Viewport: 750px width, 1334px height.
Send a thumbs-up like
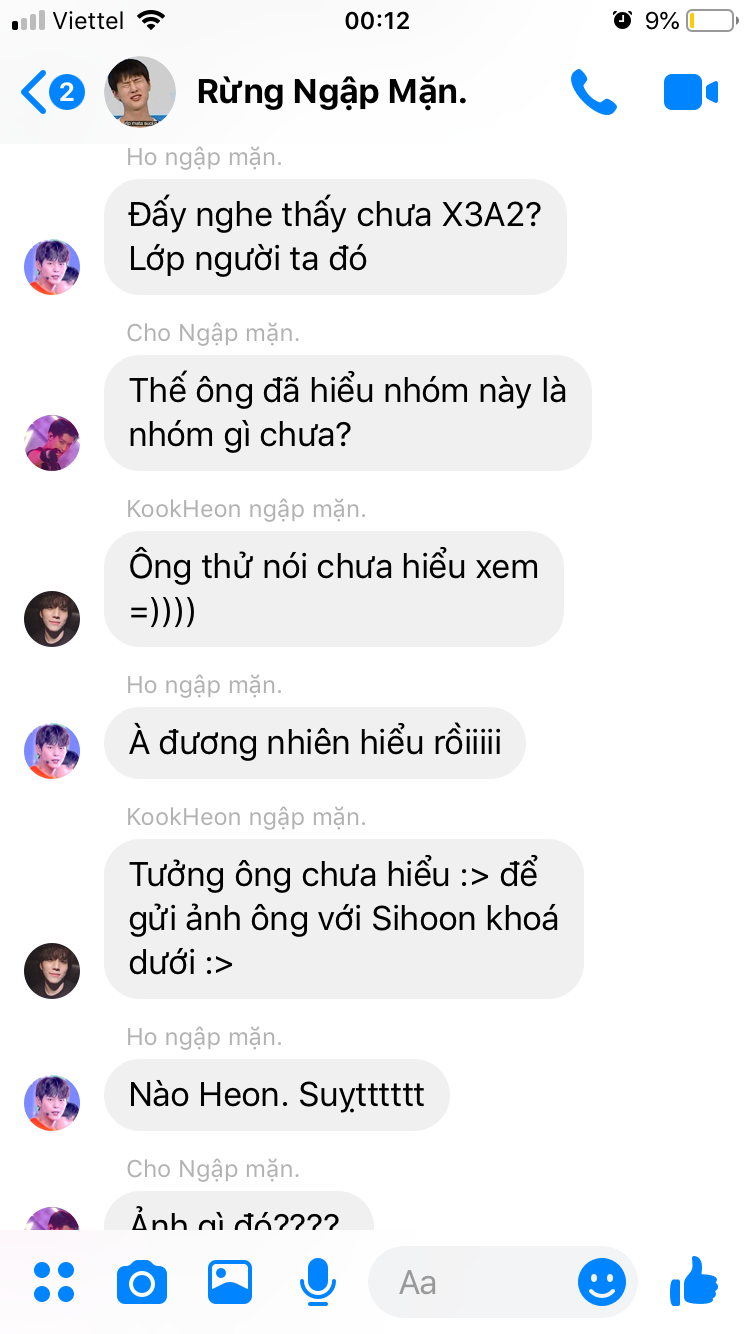(694, 1280)
